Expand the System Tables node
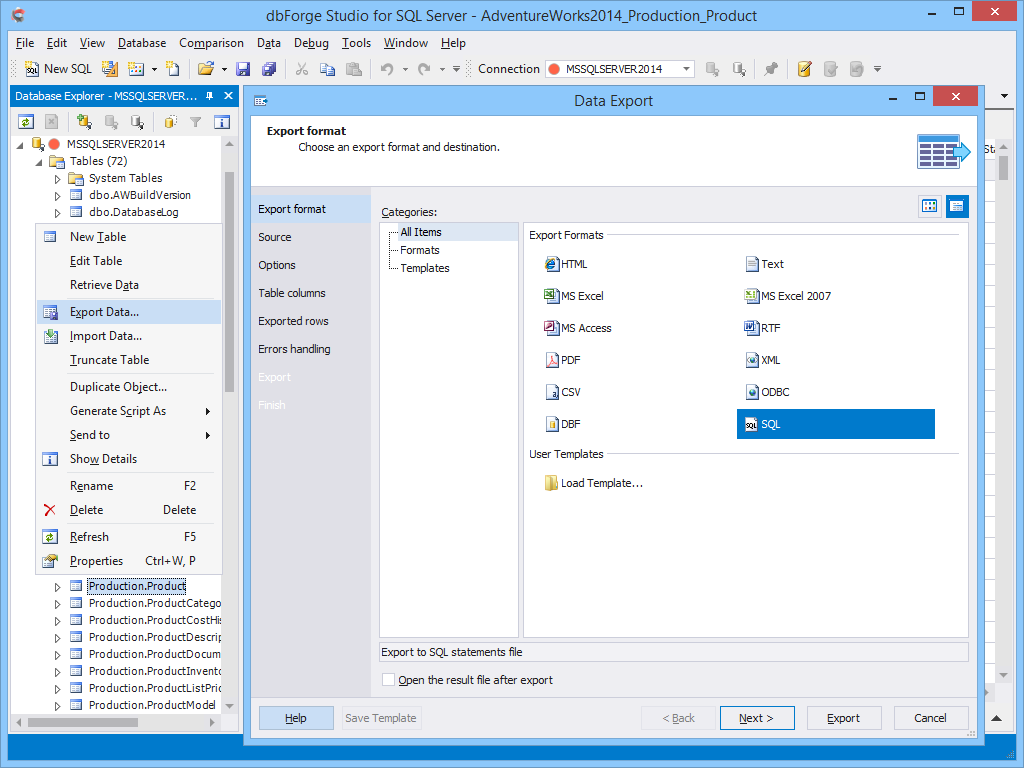The width and height of the screenshot is (1024, 768). 57,178
